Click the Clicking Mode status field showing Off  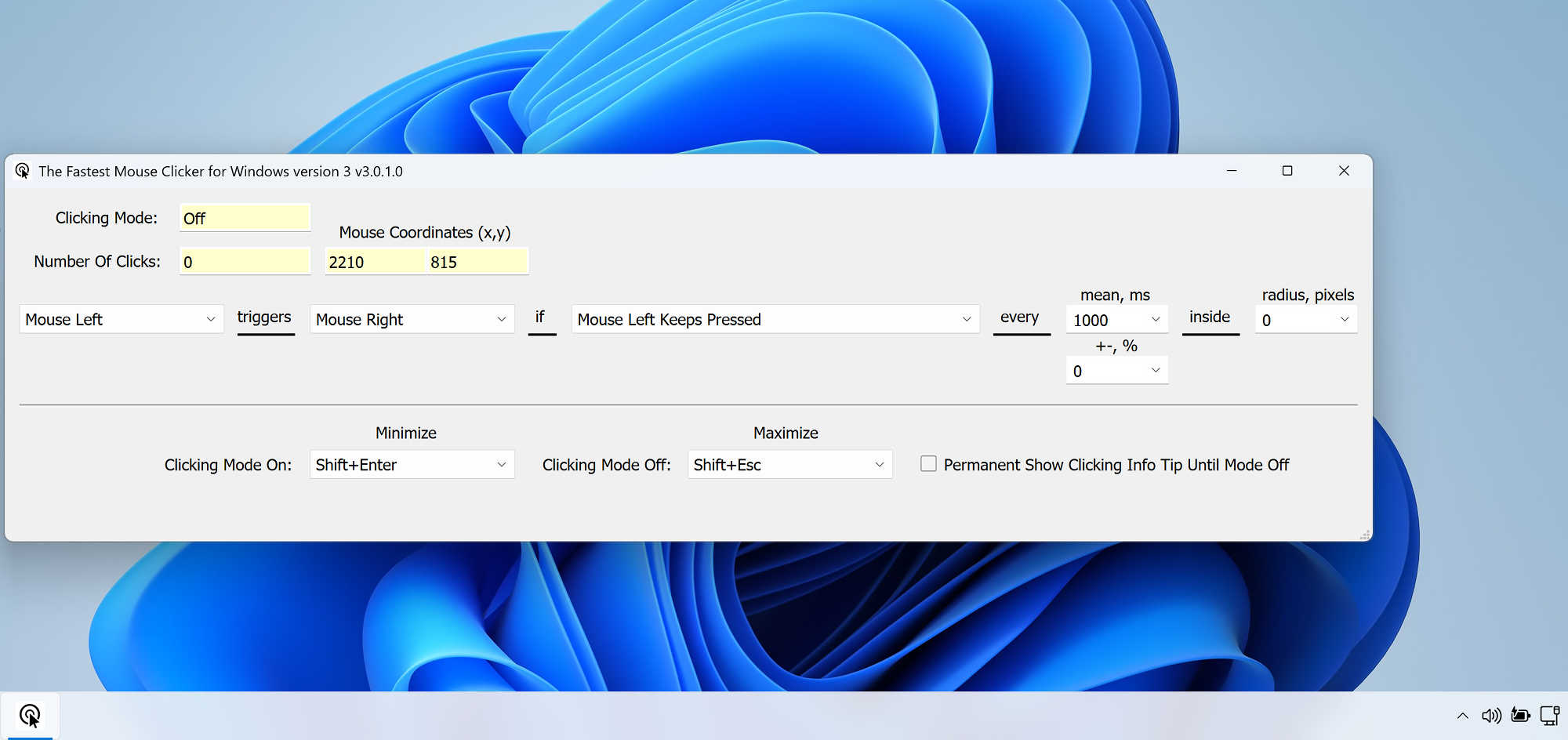point(245,218)
